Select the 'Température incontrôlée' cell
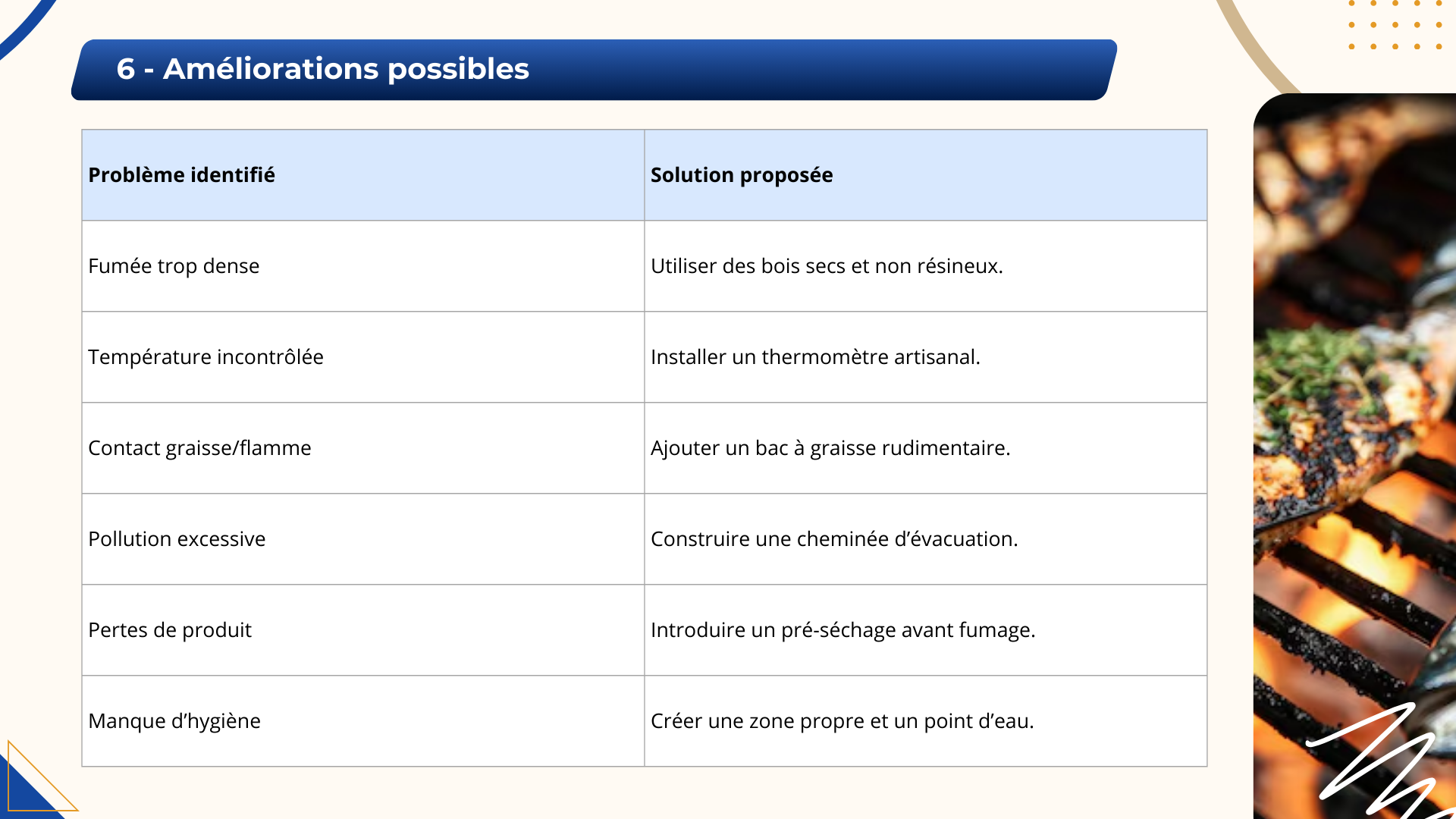The height and width of the screenshot is (819, 1456). click(363, 357)
